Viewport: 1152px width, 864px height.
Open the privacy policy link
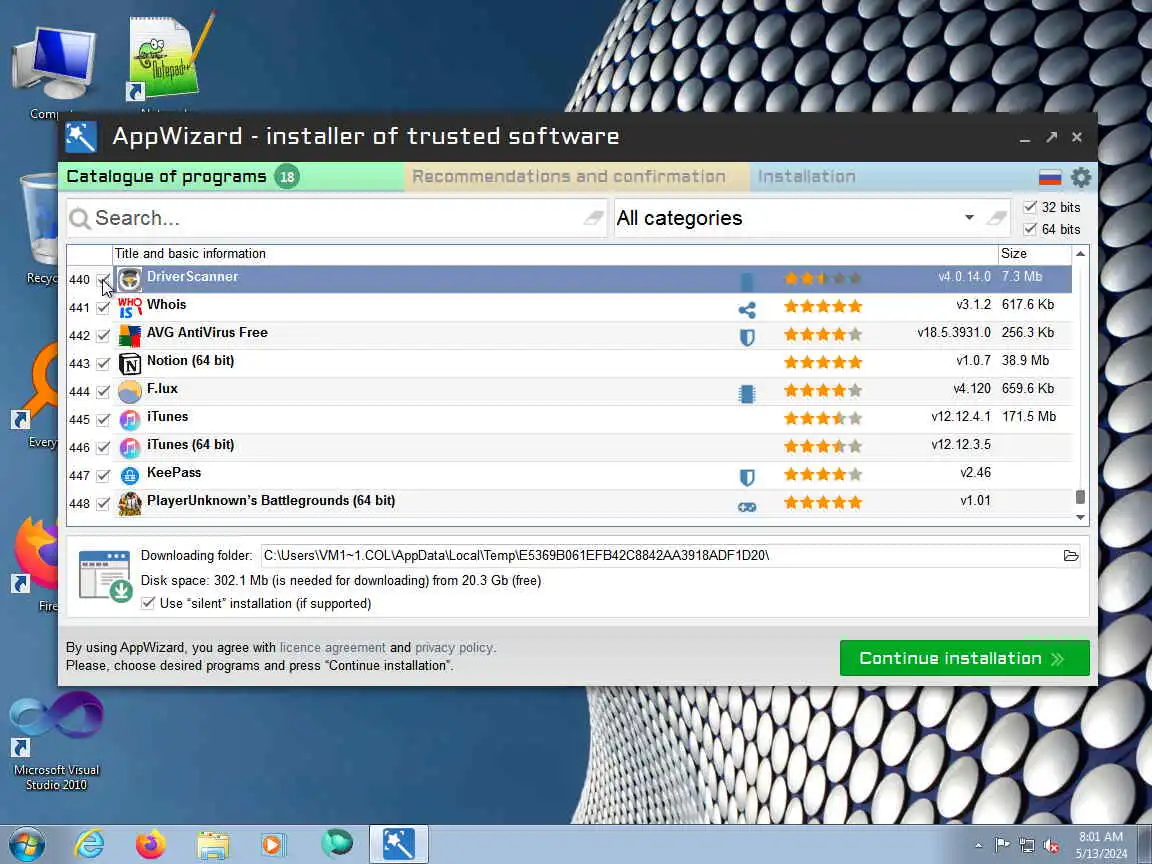[x=453, y=647]
